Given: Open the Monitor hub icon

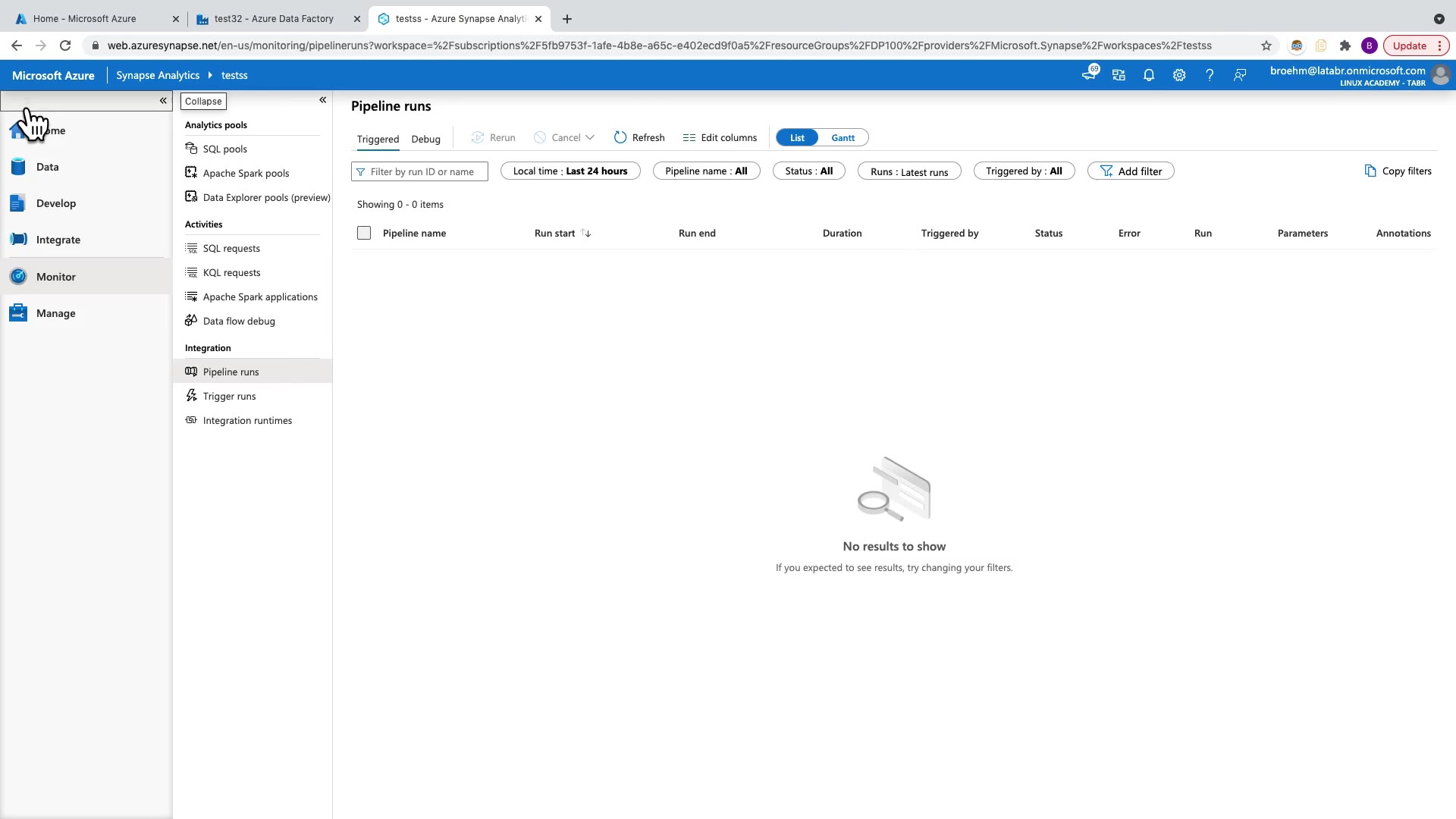Looking at the screenshot, I should pos(19,277).
